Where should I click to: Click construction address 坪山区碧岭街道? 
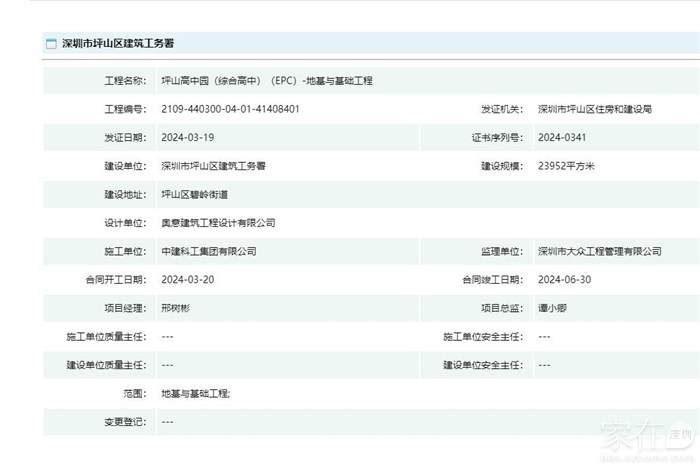click(x=195, y=195)
